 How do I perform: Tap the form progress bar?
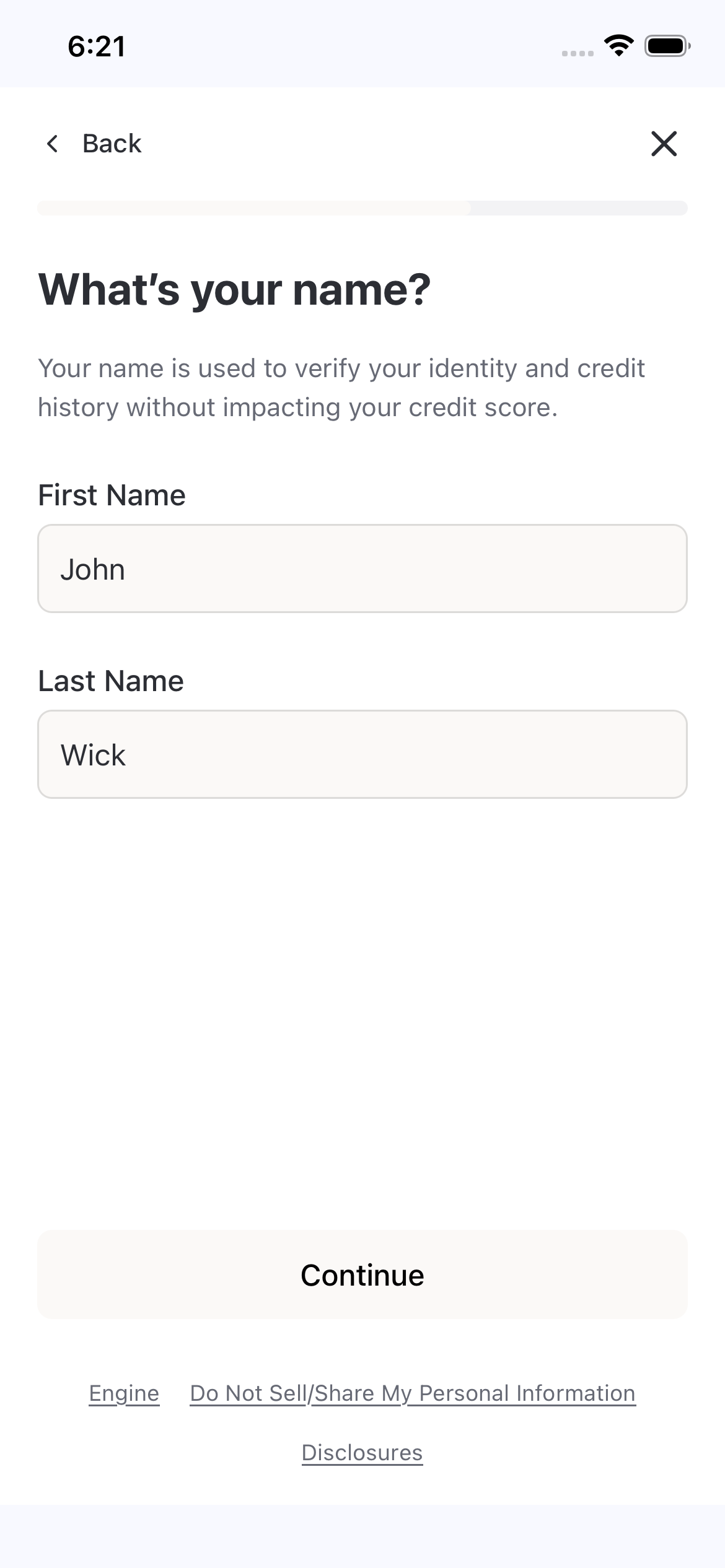[362, 208]
